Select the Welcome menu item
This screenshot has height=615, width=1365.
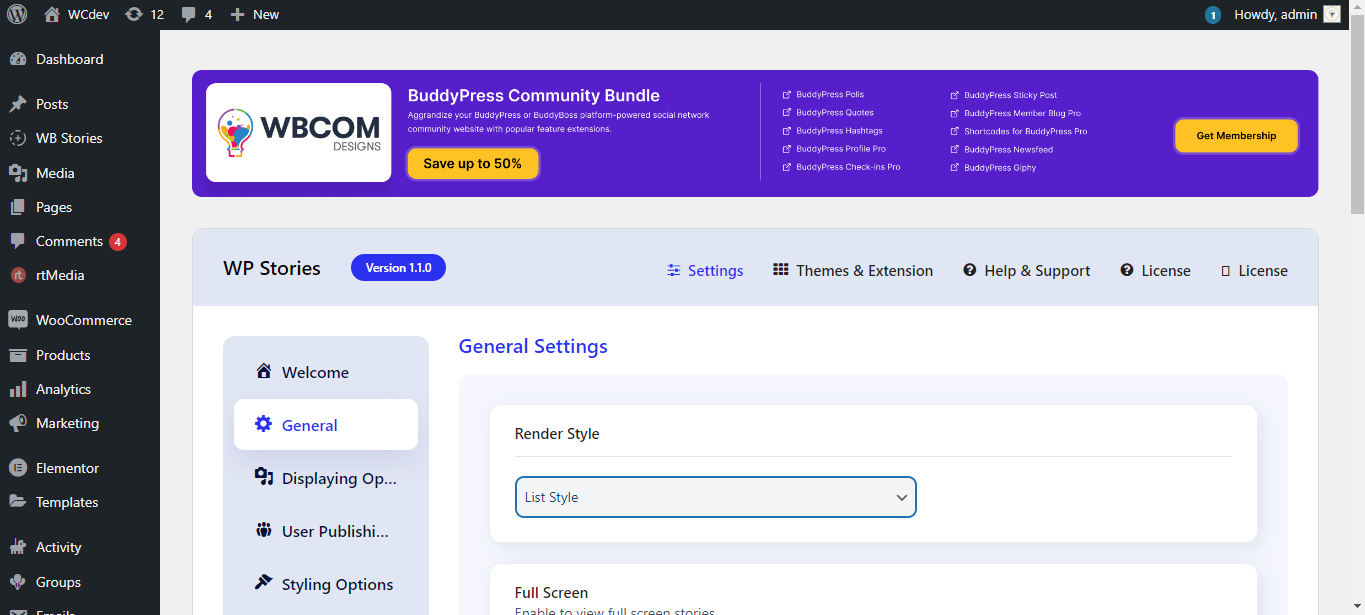[326, 372]
